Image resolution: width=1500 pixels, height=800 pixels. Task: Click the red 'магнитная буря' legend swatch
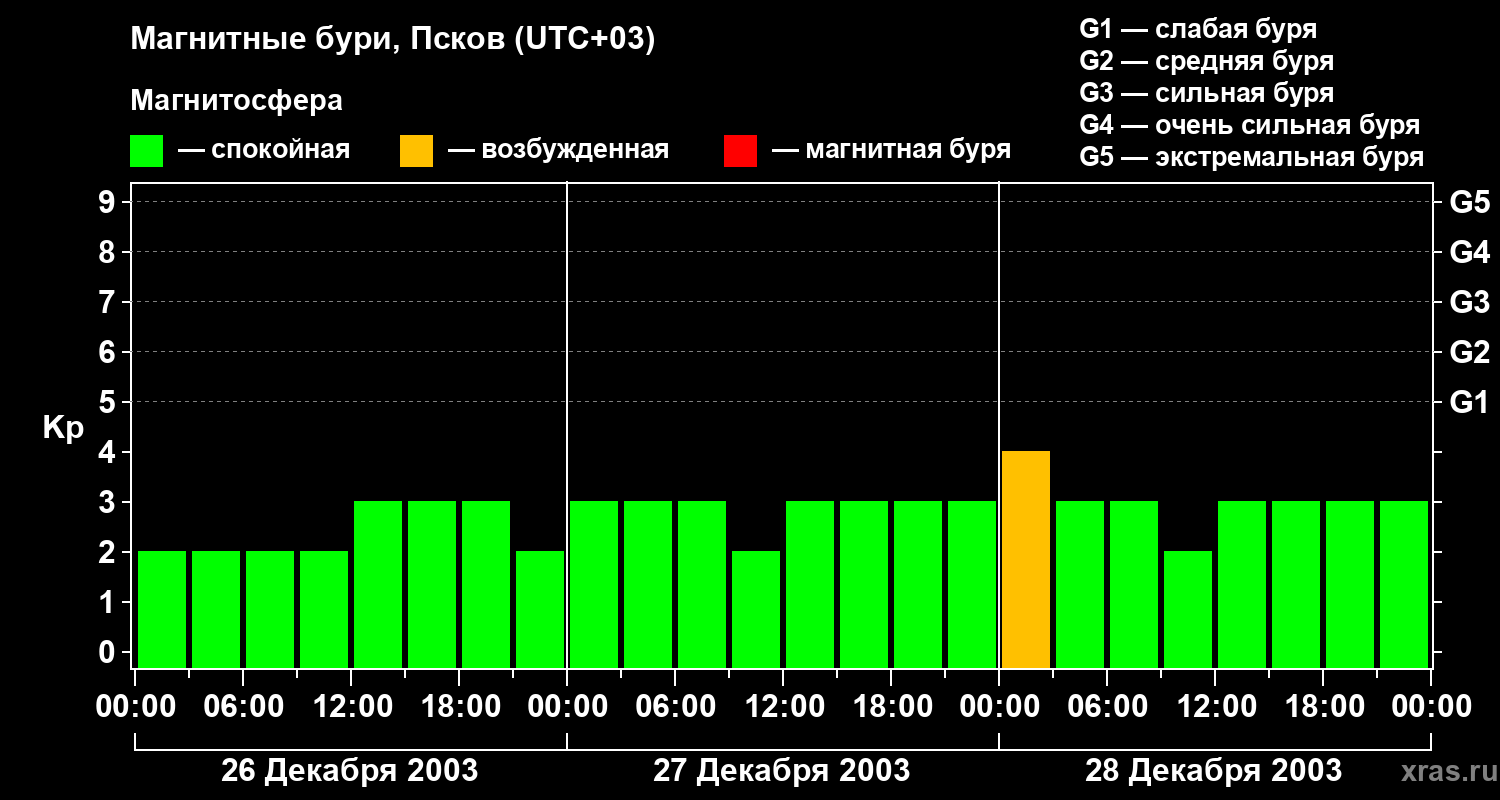pos(740,151)
